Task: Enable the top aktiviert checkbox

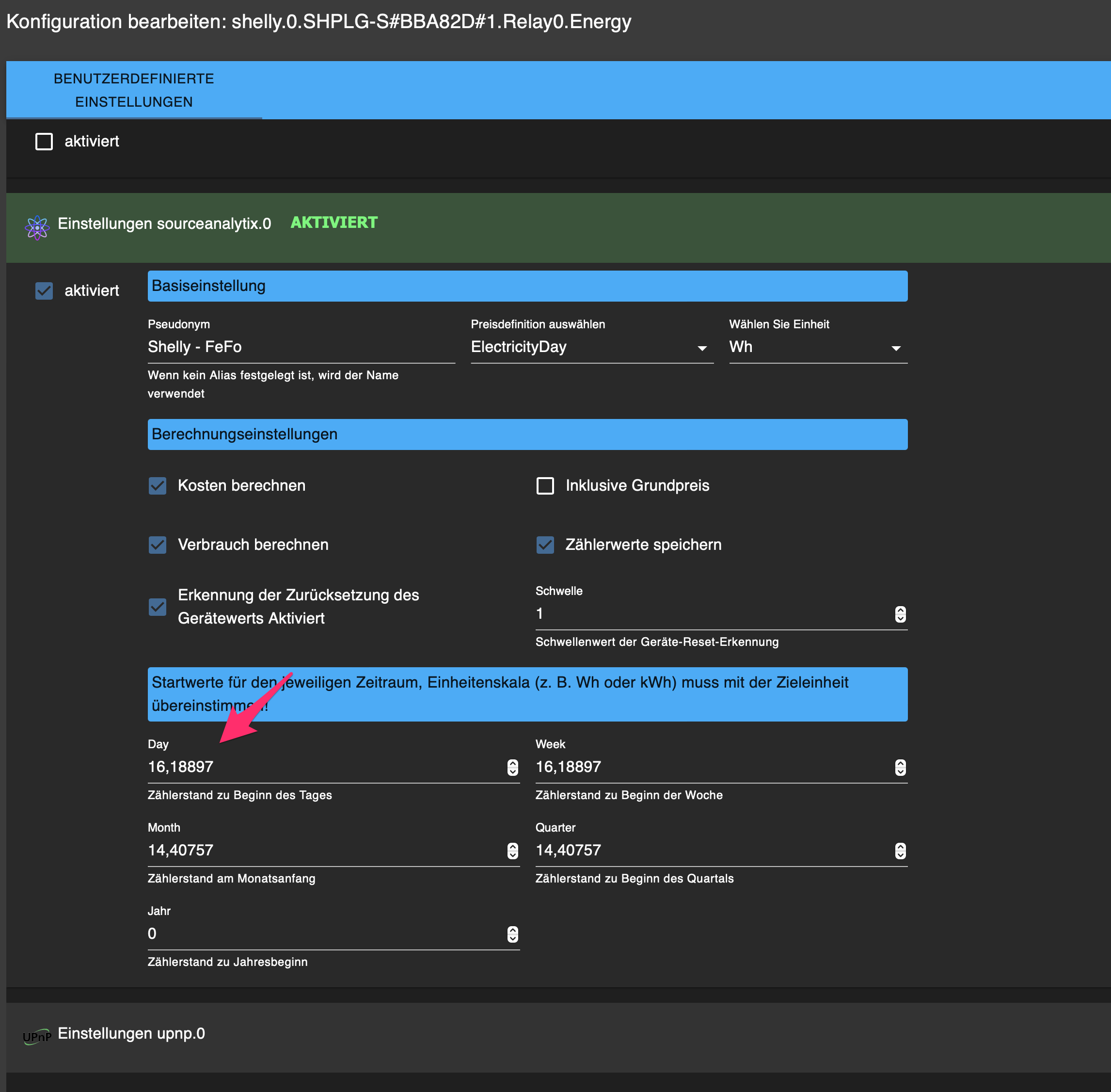Action: 44,142
